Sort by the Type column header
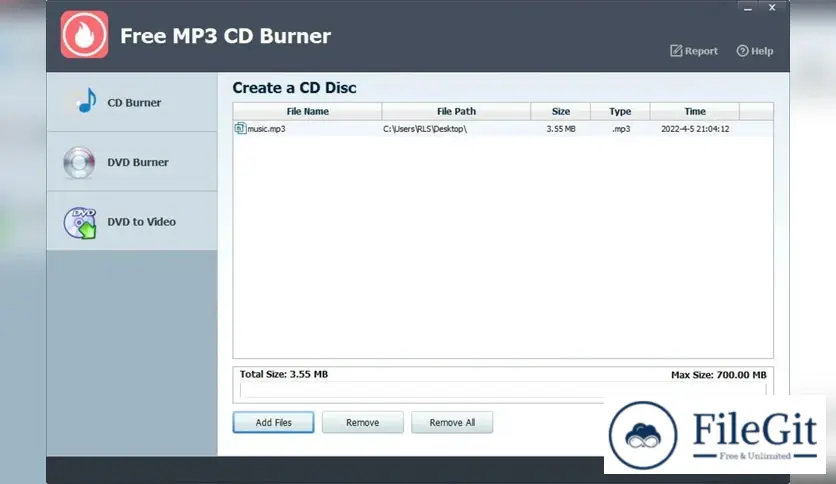 click(x=620, y=111)
